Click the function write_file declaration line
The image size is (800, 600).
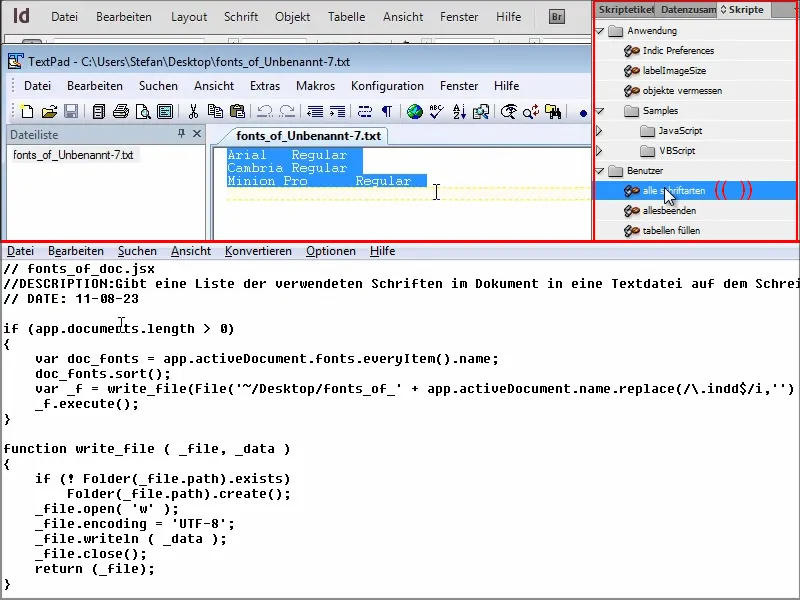(147, 449)
